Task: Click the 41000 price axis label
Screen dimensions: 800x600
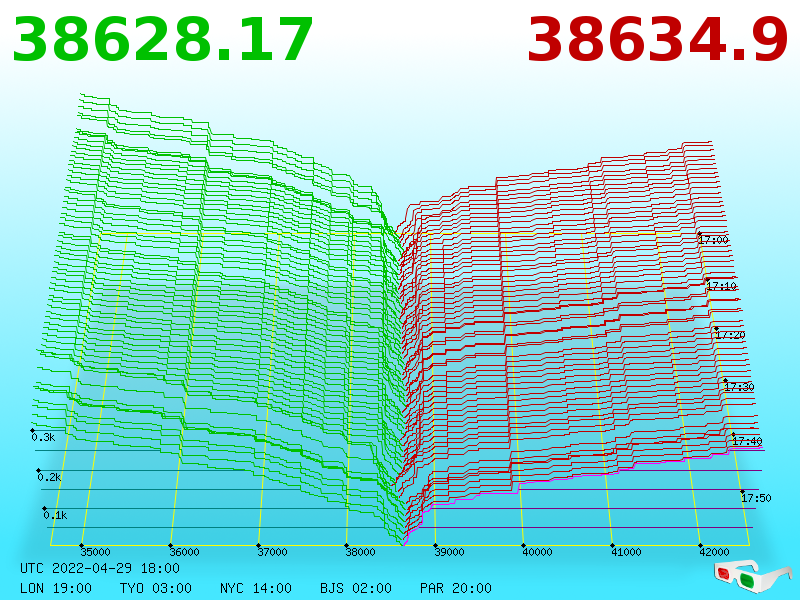Action: pos(626,552)
